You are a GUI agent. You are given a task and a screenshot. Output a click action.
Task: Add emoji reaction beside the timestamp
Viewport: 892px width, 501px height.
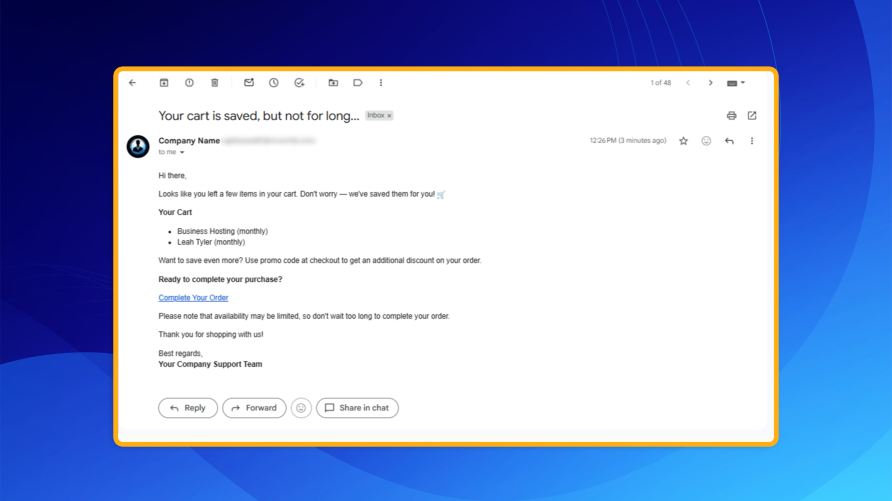pos(706,141)
